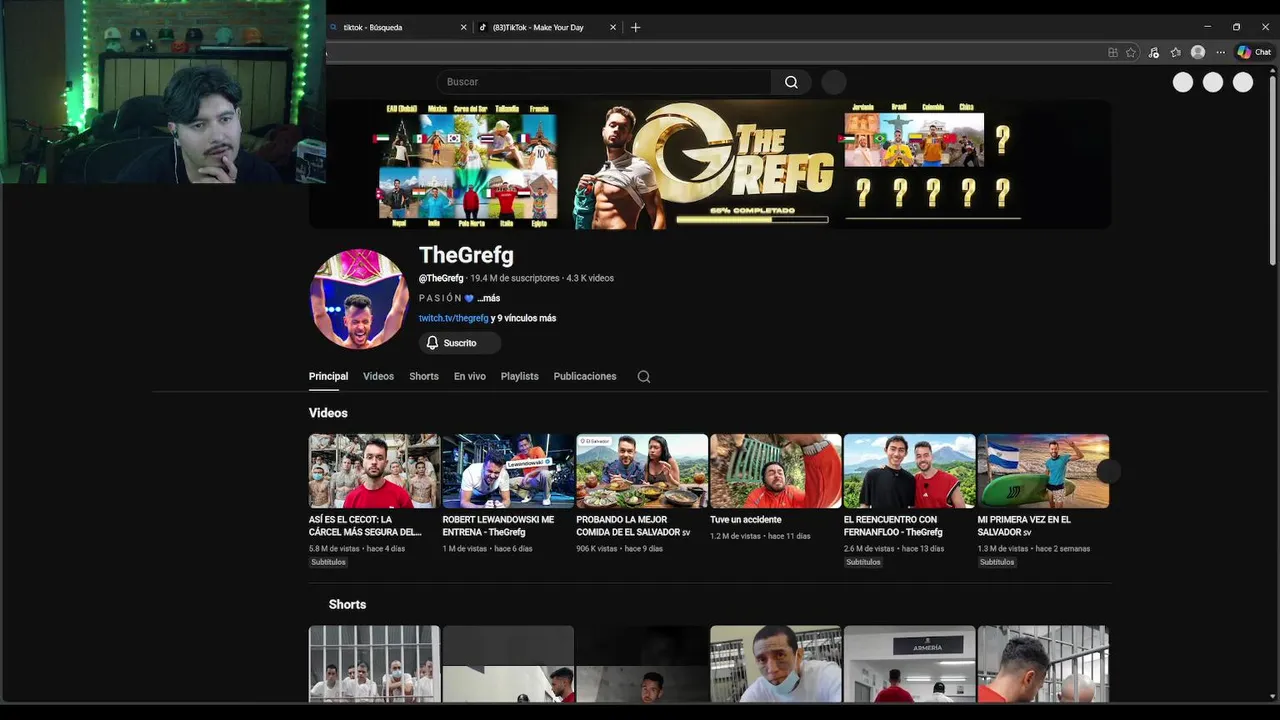Image resolution: width=1280 pixels, height=720 pixels.
Task: Open the Copilot Chat button
Action: pyautogui.click(x=1254, y=52)
